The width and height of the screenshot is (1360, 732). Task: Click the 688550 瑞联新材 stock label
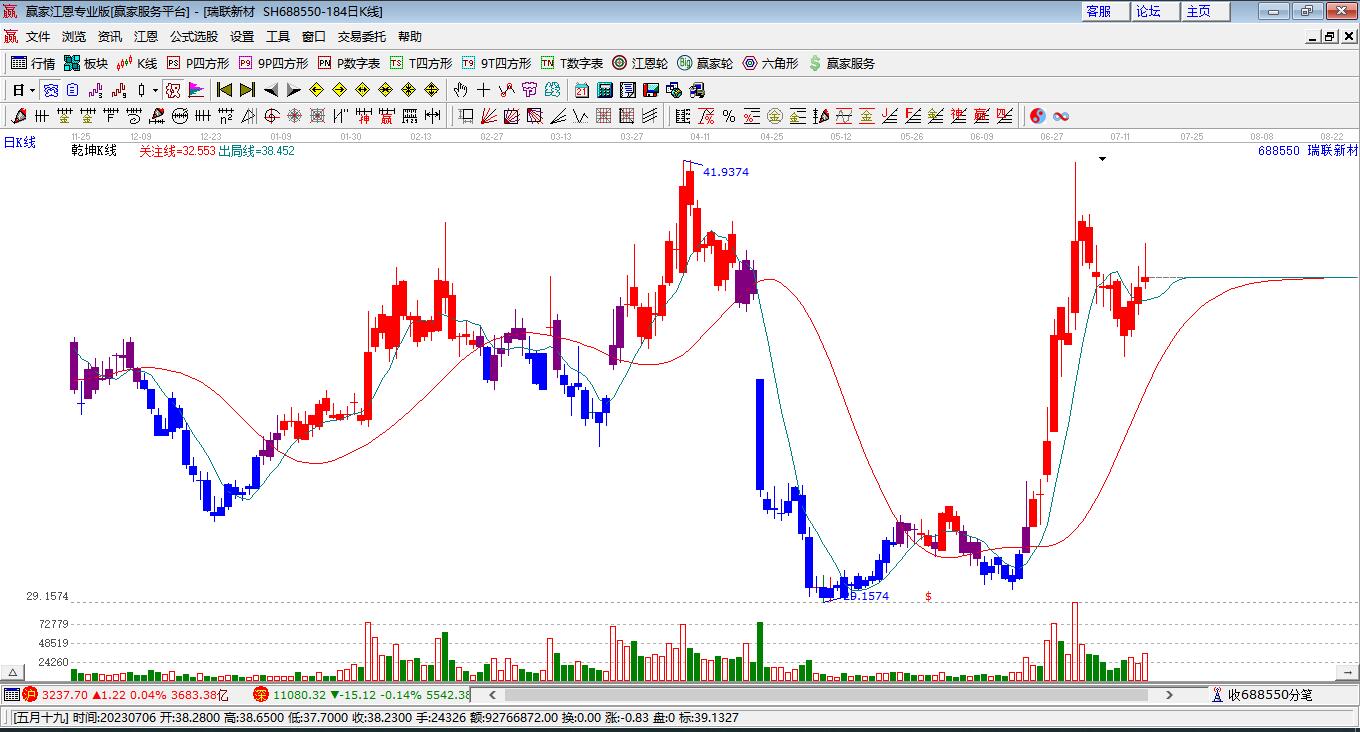pos(1308,151)
